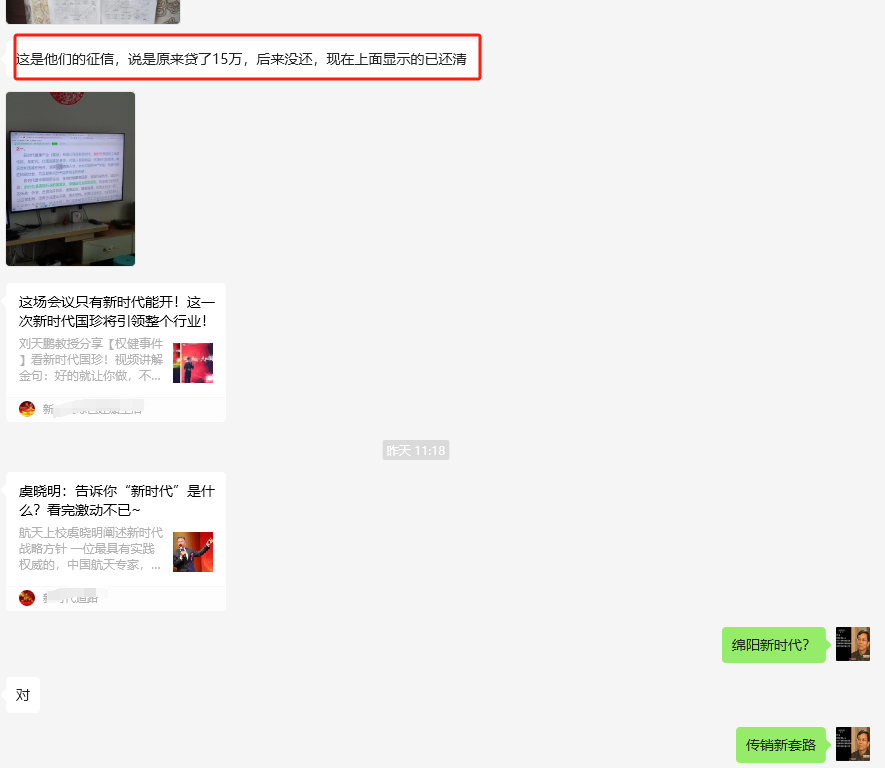Screen dimensions: 885x768
Task: Click the account icon under the 刘天鹏 article
Action: pos(27,409)
